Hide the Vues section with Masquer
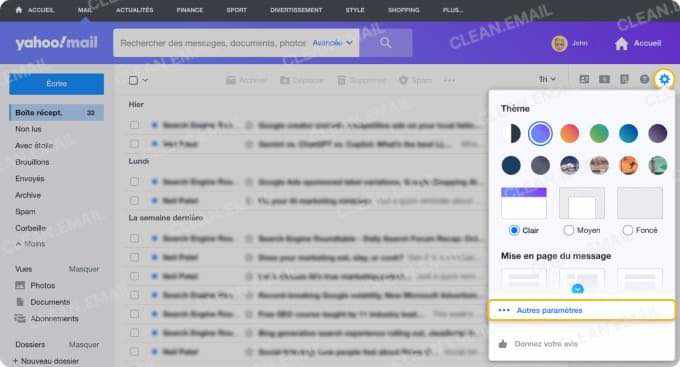 point(84,269)
